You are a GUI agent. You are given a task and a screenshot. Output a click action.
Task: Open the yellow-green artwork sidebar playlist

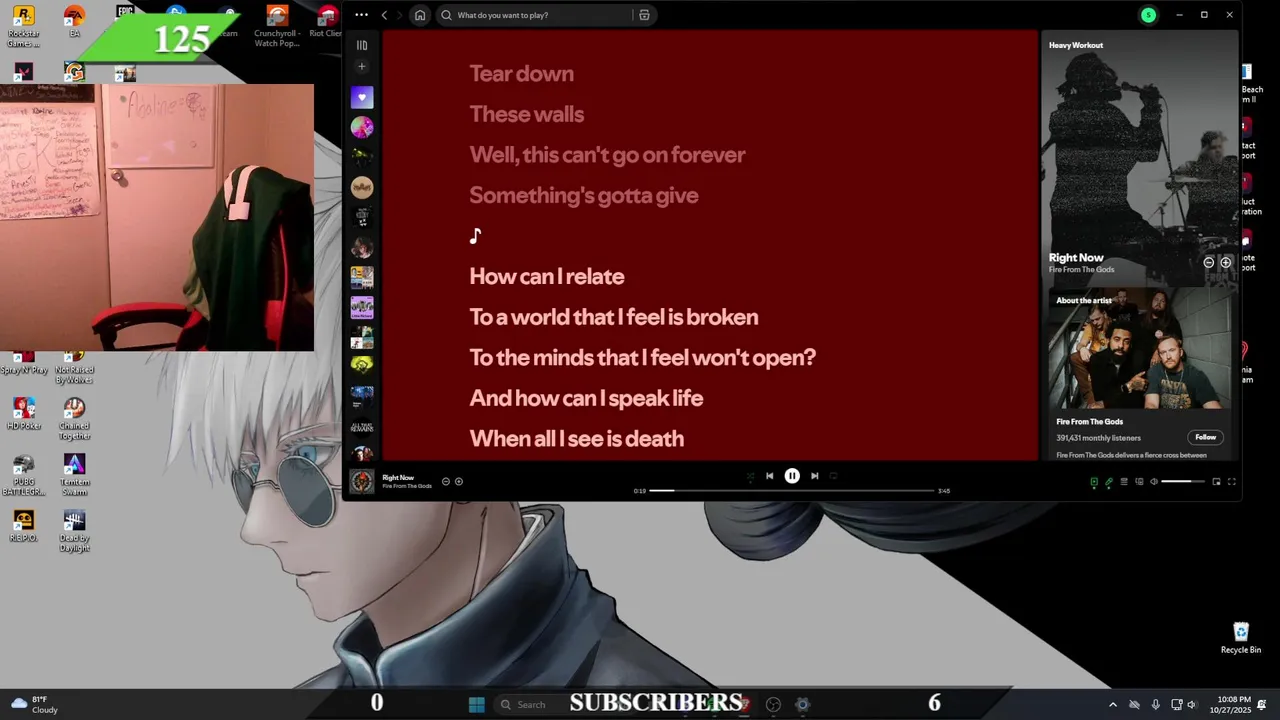click(362, 366)
